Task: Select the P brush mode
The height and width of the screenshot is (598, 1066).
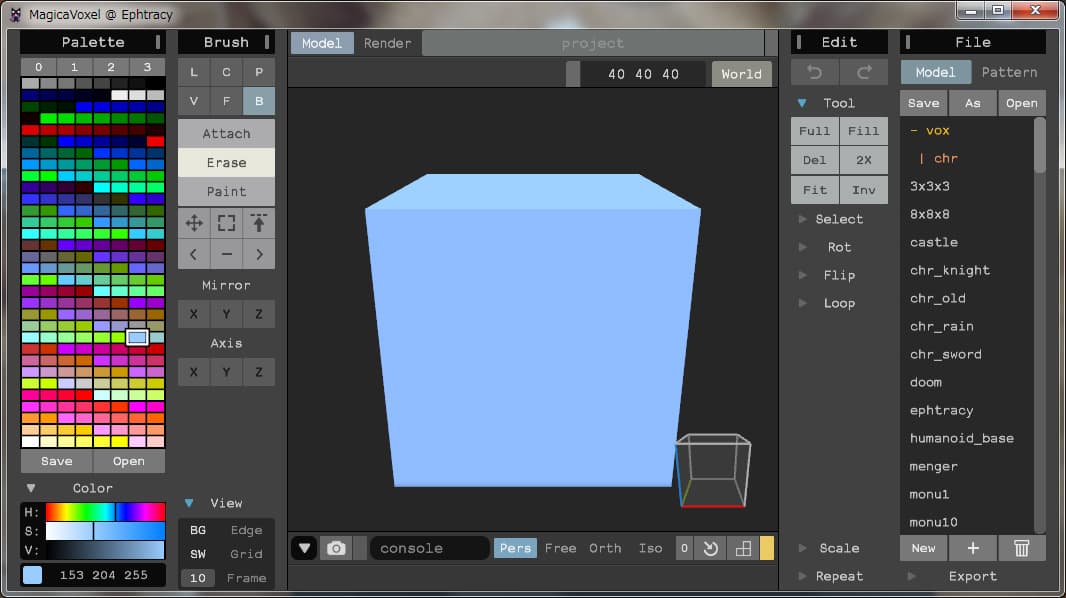Action: click(x=258, y=72)
